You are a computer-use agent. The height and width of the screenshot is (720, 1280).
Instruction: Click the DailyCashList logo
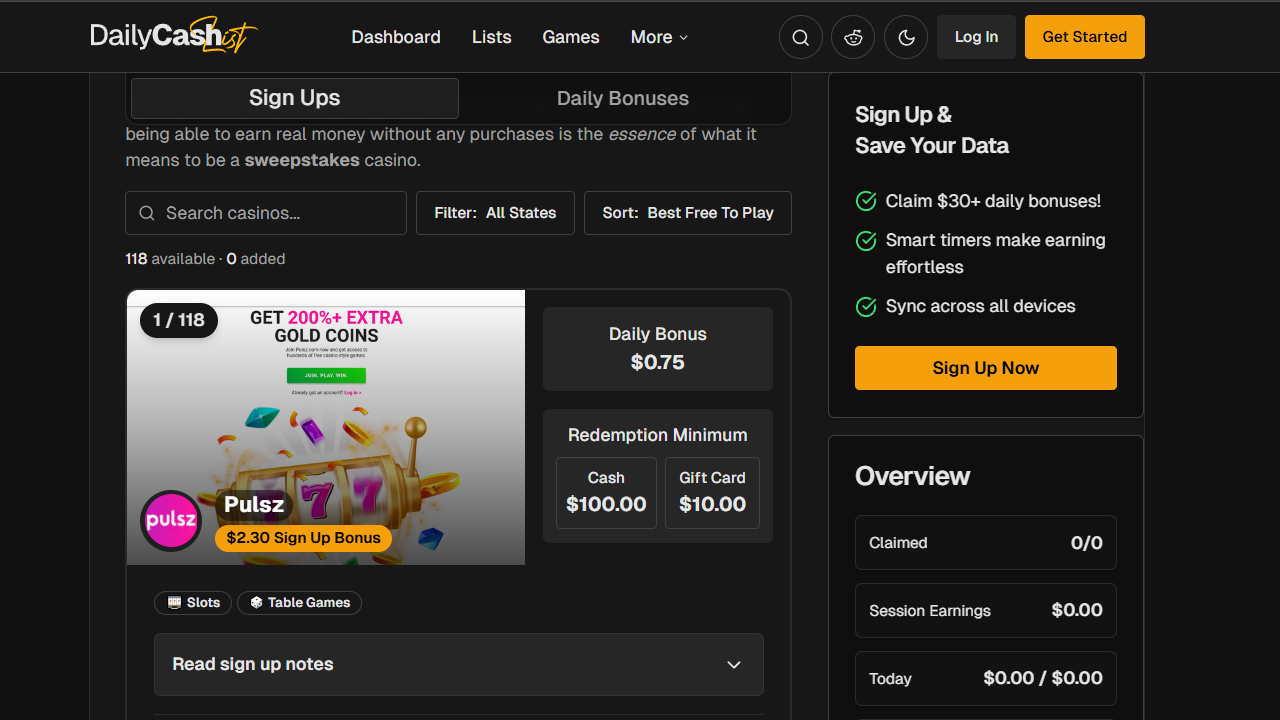click(174, 36)
